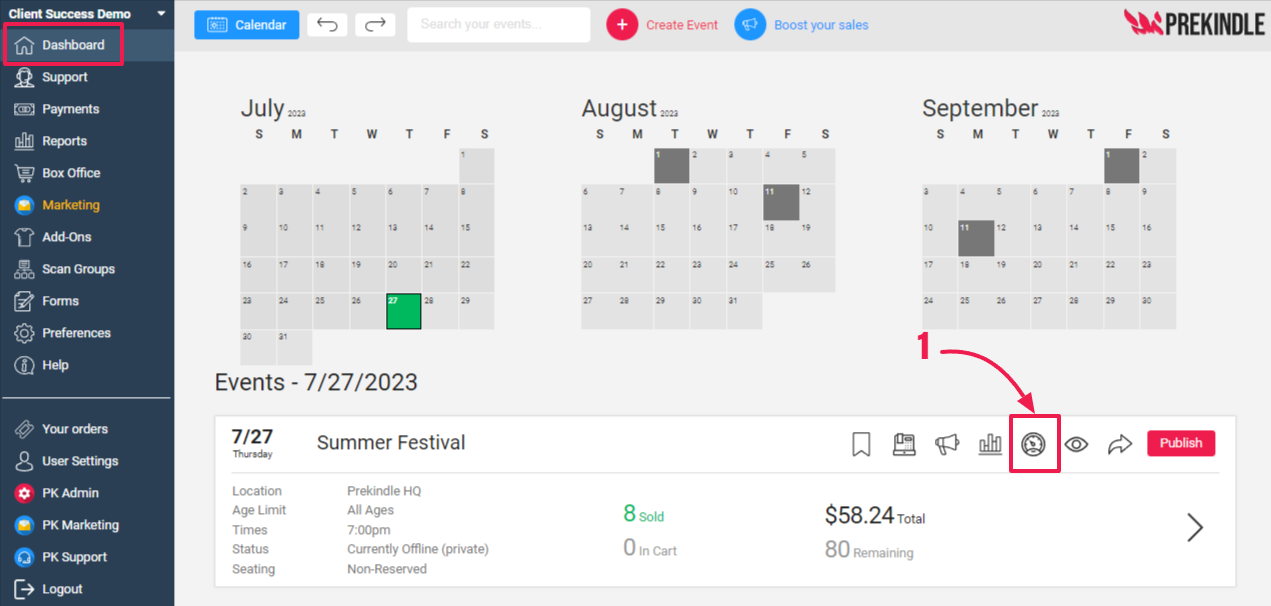Click the highlighted event dashboard gauge icon
This screenshot has width=1271, height=606.
pyautogui.click(x=1034, y=444)
